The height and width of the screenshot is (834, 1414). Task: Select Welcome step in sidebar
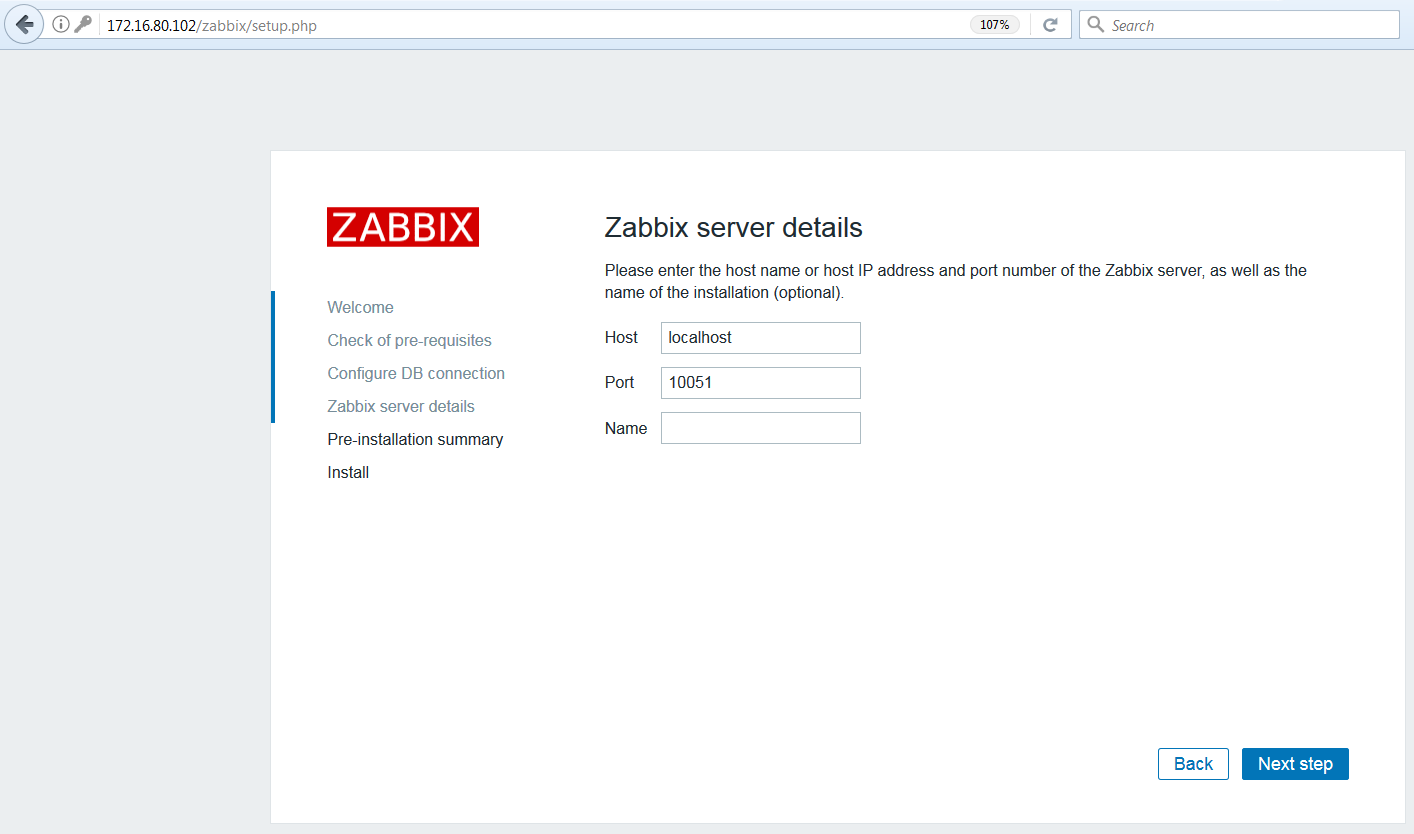point(360,307)
